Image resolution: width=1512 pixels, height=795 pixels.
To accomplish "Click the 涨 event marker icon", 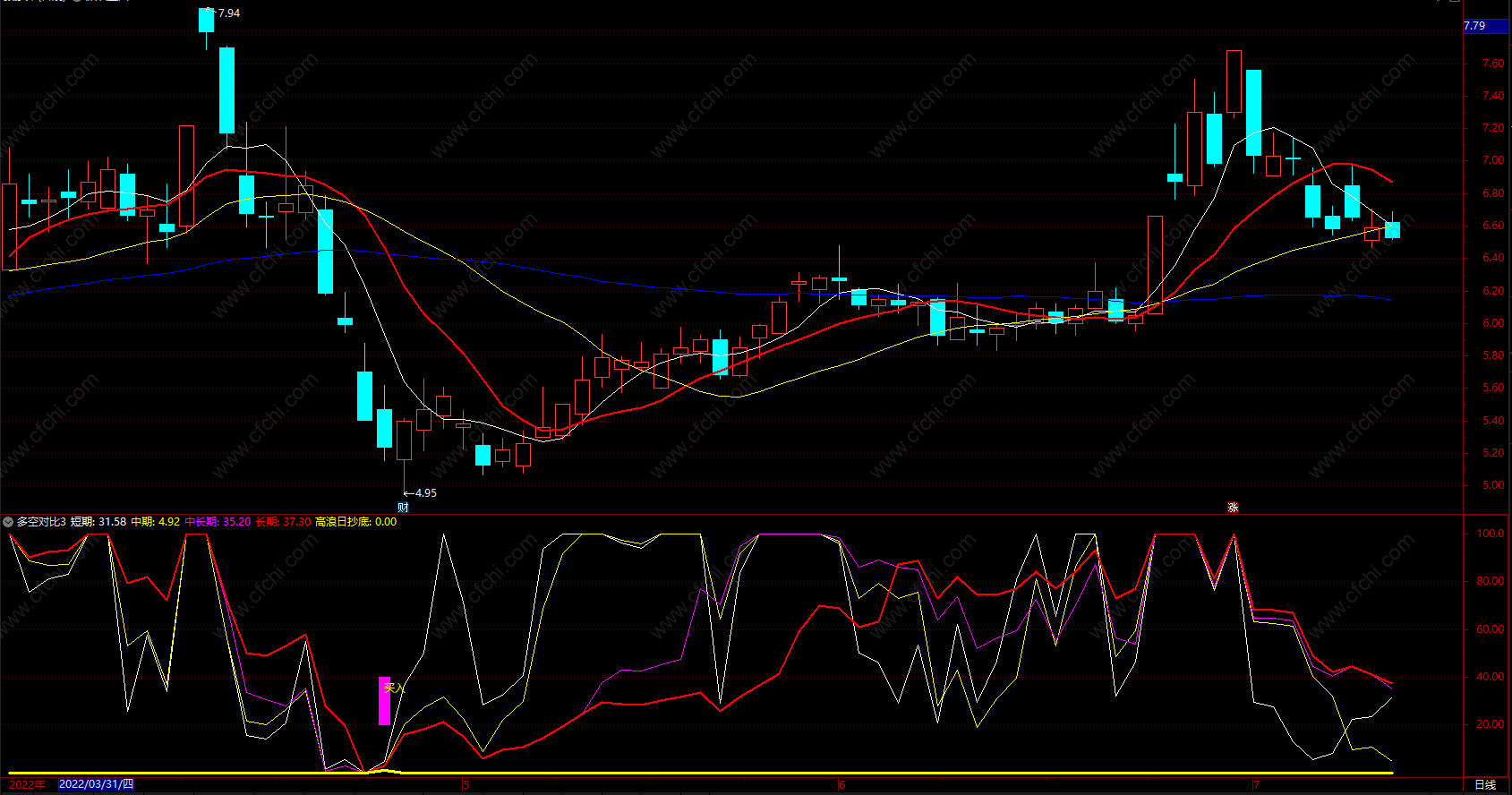I will pyautogui.click(x=1233, y=508).
